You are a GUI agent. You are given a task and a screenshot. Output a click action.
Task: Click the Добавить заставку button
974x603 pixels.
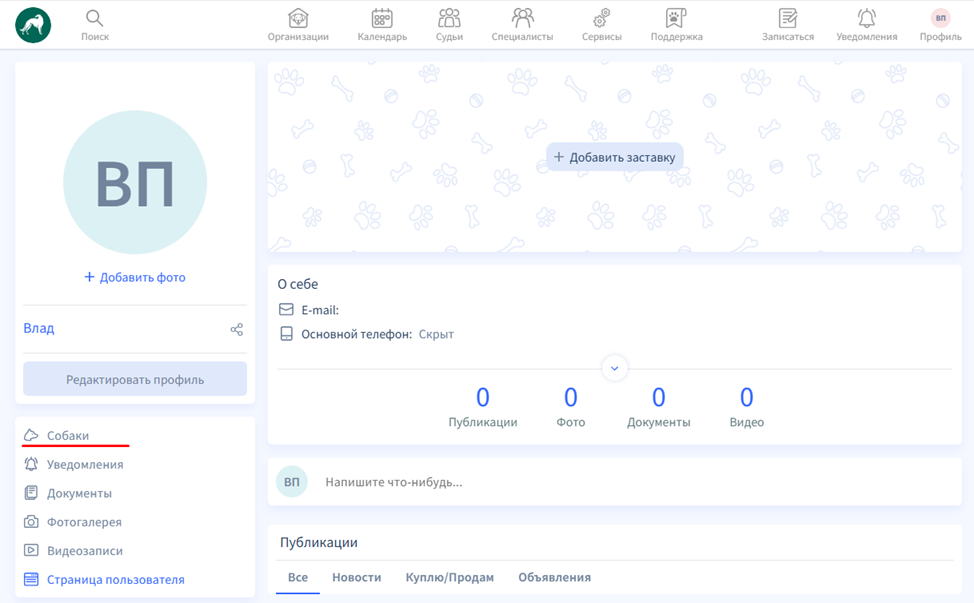point(615,157)
